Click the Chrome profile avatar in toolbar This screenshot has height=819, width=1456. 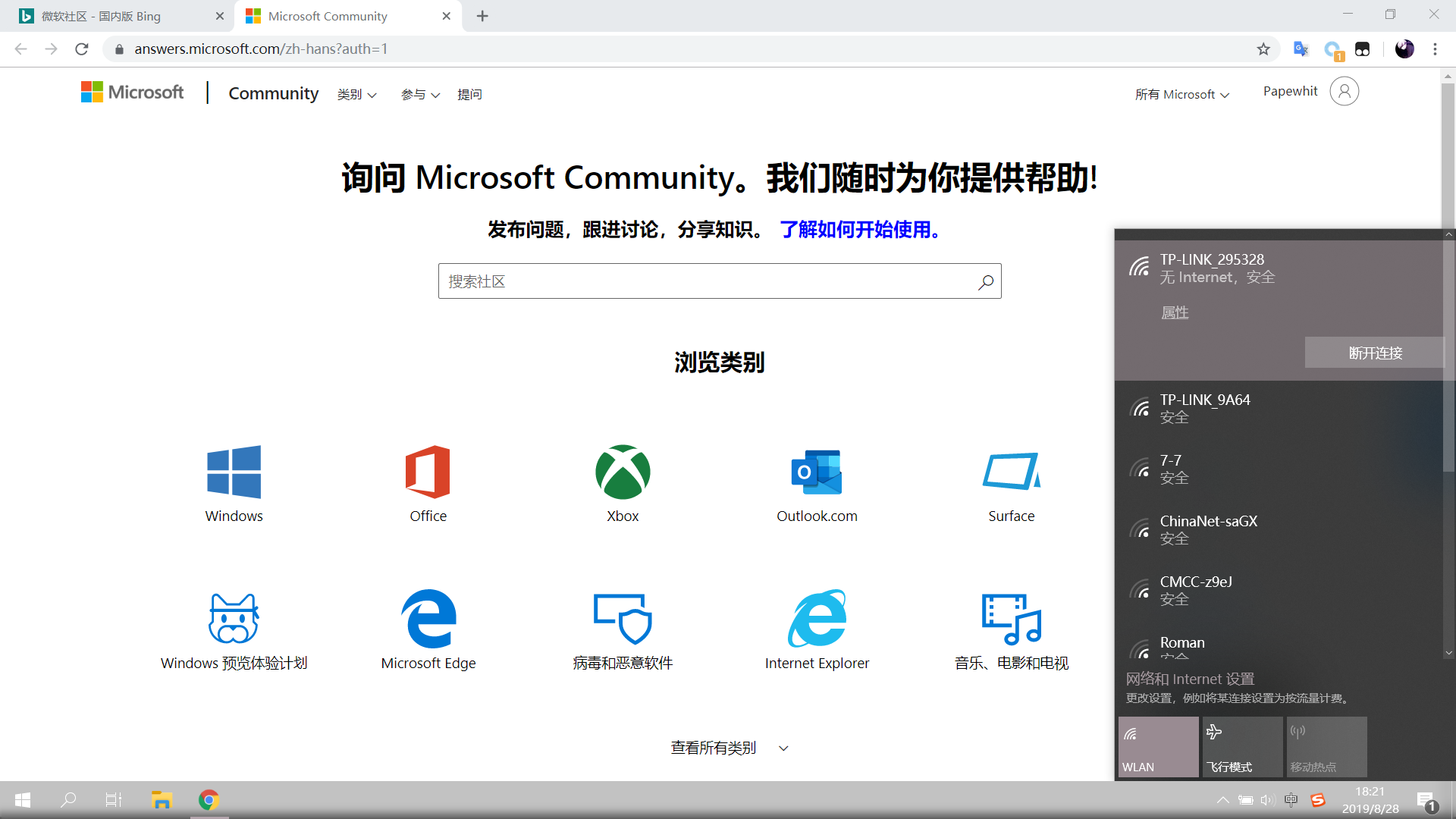1404,49
